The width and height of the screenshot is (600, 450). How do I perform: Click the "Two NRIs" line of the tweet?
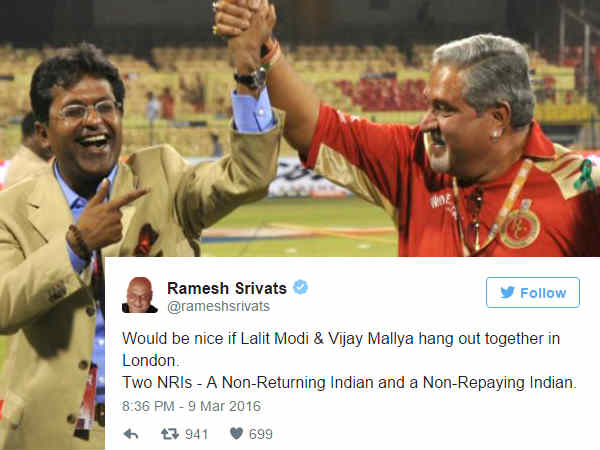pyautogui.click(x=349, y=383)
